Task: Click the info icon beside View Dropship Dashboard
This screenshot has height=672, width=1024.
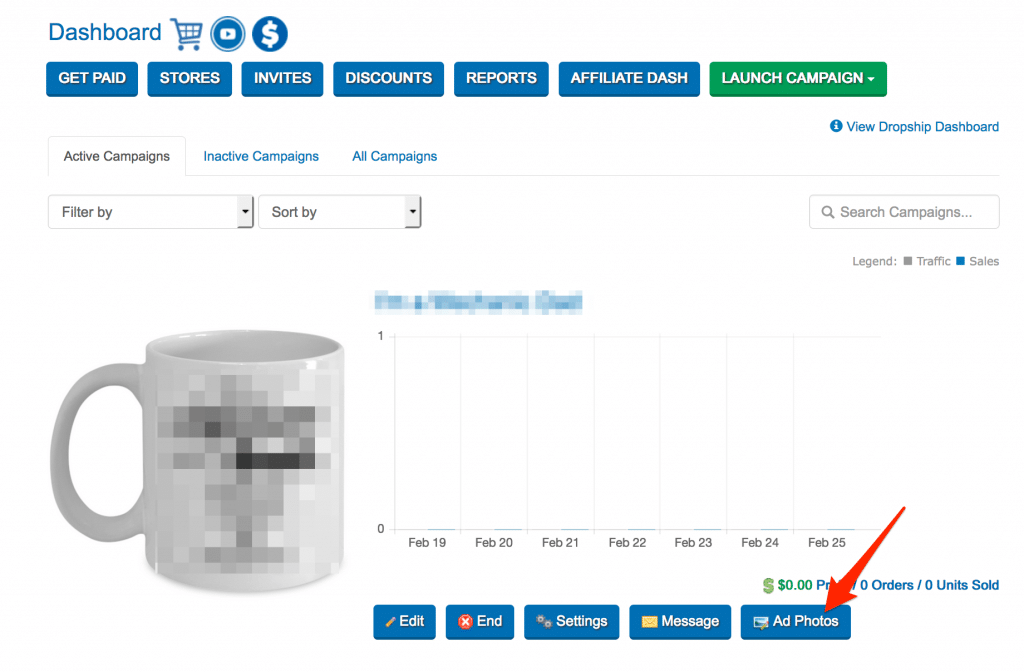Action: pyautogui.click(x=836, y=127)
